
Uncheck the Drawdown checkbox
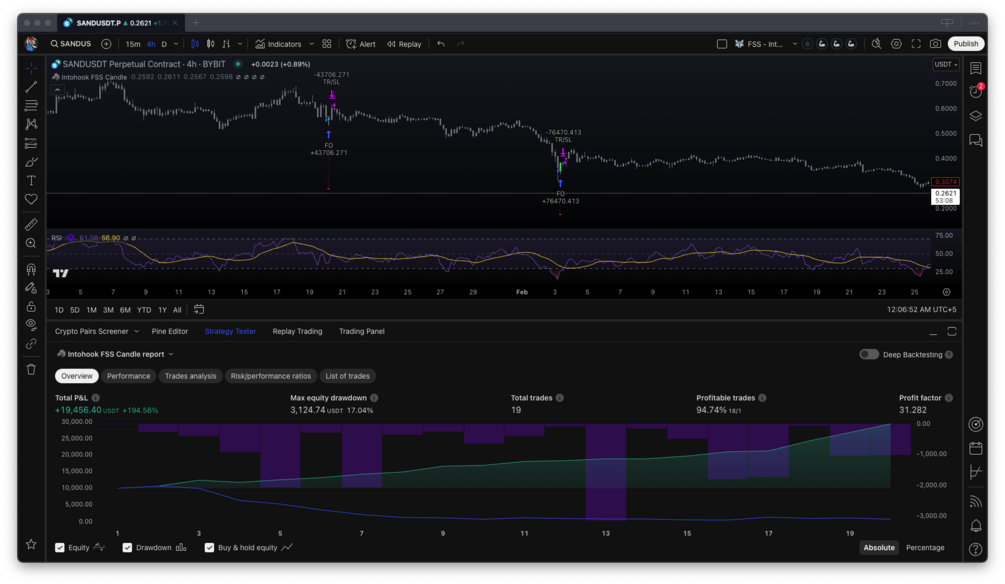click(127, 547)
